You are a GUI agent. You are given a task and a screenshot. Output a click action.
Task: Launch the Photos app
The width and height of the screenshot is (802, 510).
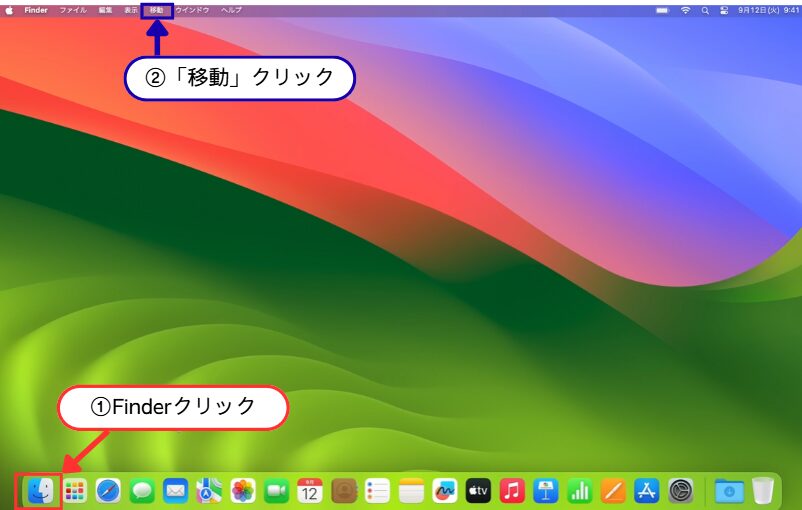[x=243, y=490]
